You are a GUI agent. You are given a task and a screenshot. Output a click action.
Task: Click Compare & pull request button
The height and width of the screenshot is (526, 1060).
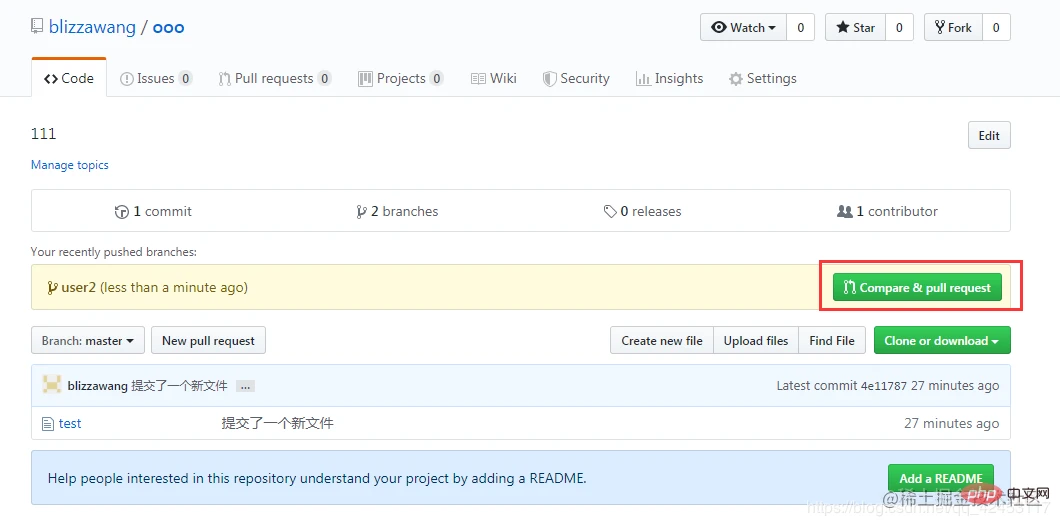(x=917, y=288)
